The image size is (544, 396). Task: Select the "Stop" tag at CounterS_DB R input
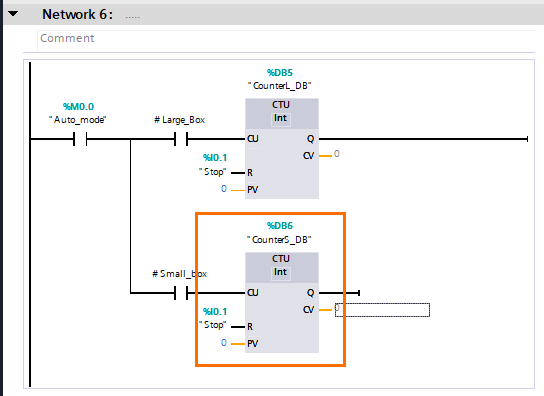213,325
